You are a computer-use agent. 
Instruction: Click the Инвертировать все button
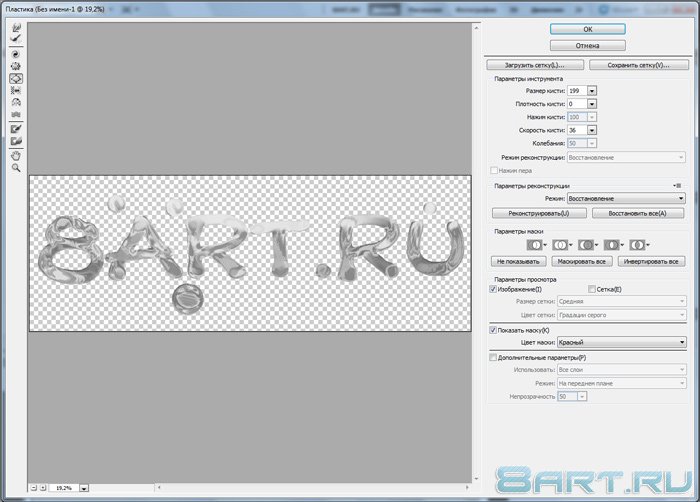coord(651,261)
